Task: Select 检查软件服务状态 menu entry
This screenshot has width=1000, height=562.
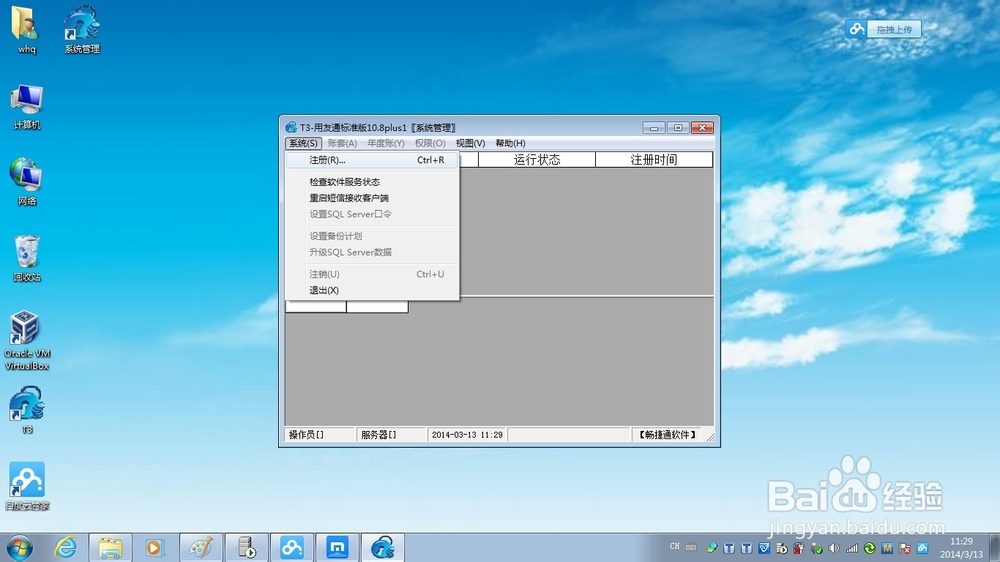Action: (x=372, y=182)
